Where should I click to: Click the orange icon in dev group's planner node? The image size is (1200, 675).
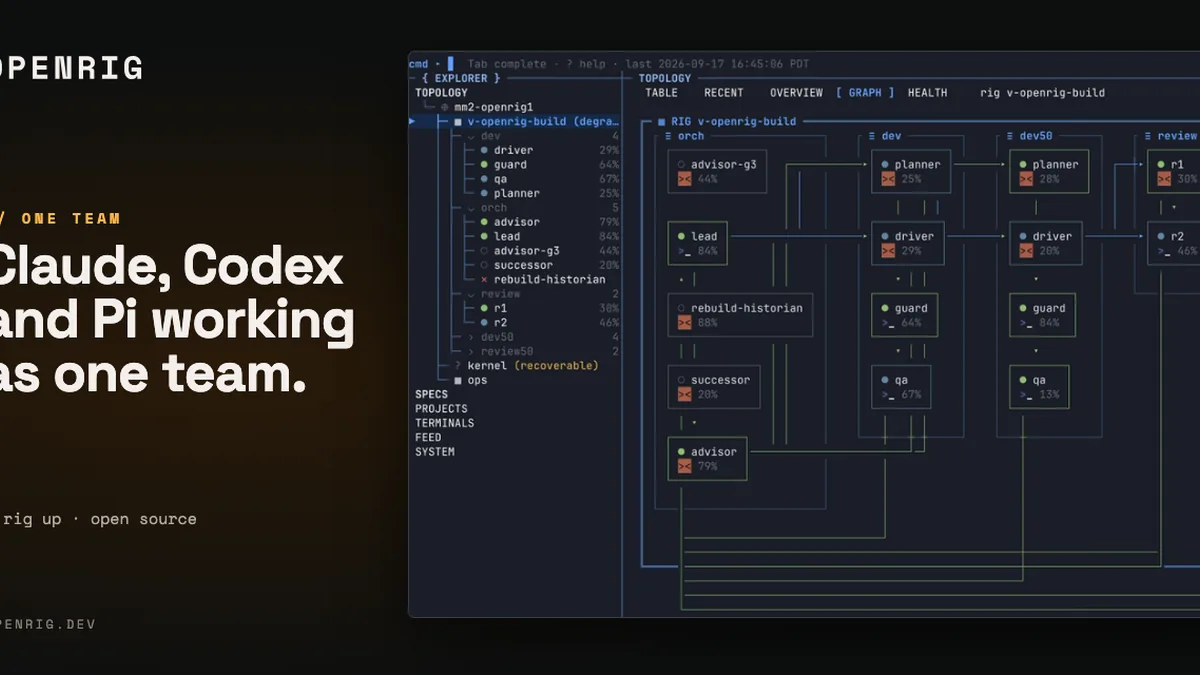(888, 179)
